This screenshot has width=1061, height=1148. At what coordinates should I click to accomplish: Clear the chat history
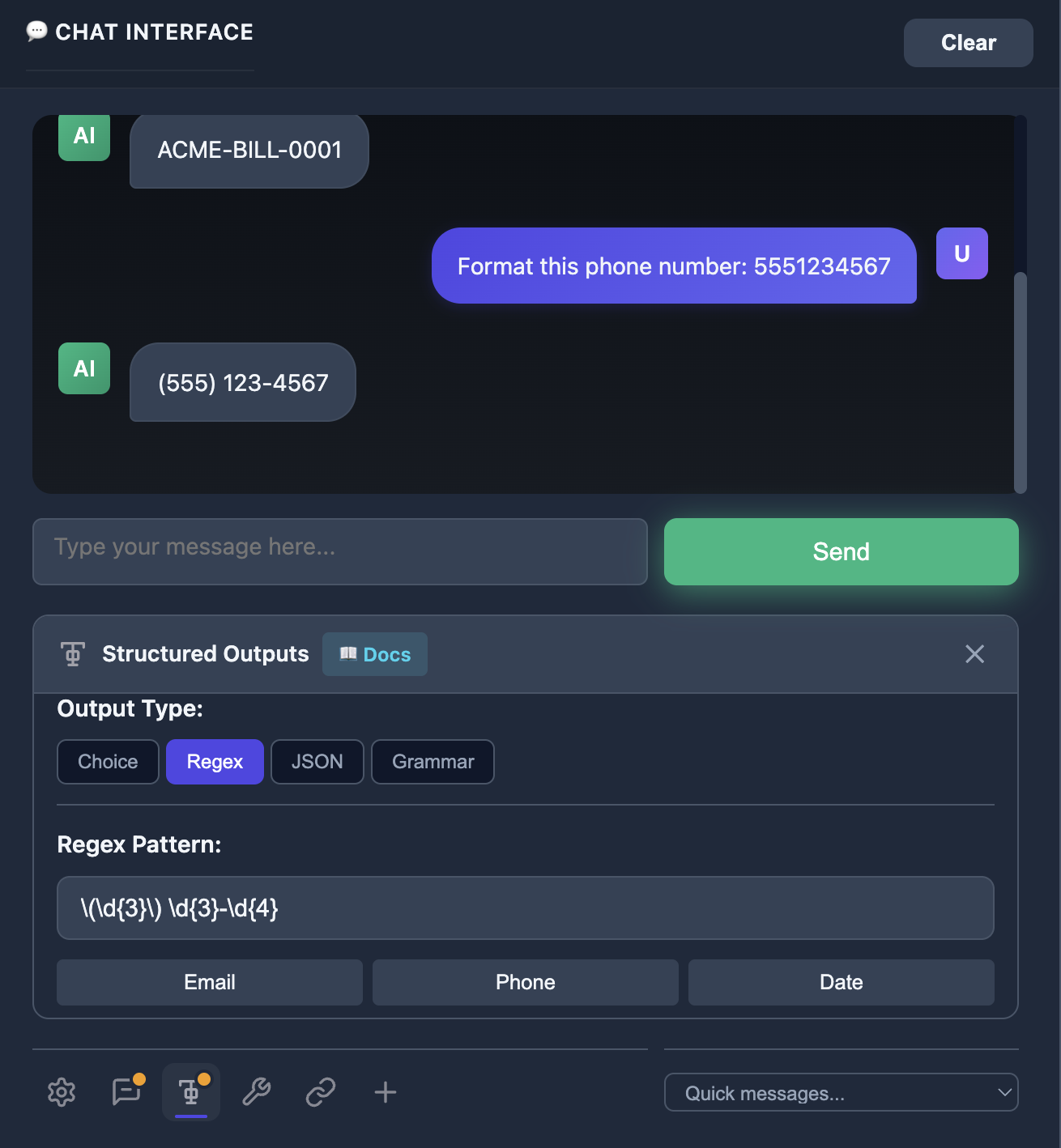(968, 43)
